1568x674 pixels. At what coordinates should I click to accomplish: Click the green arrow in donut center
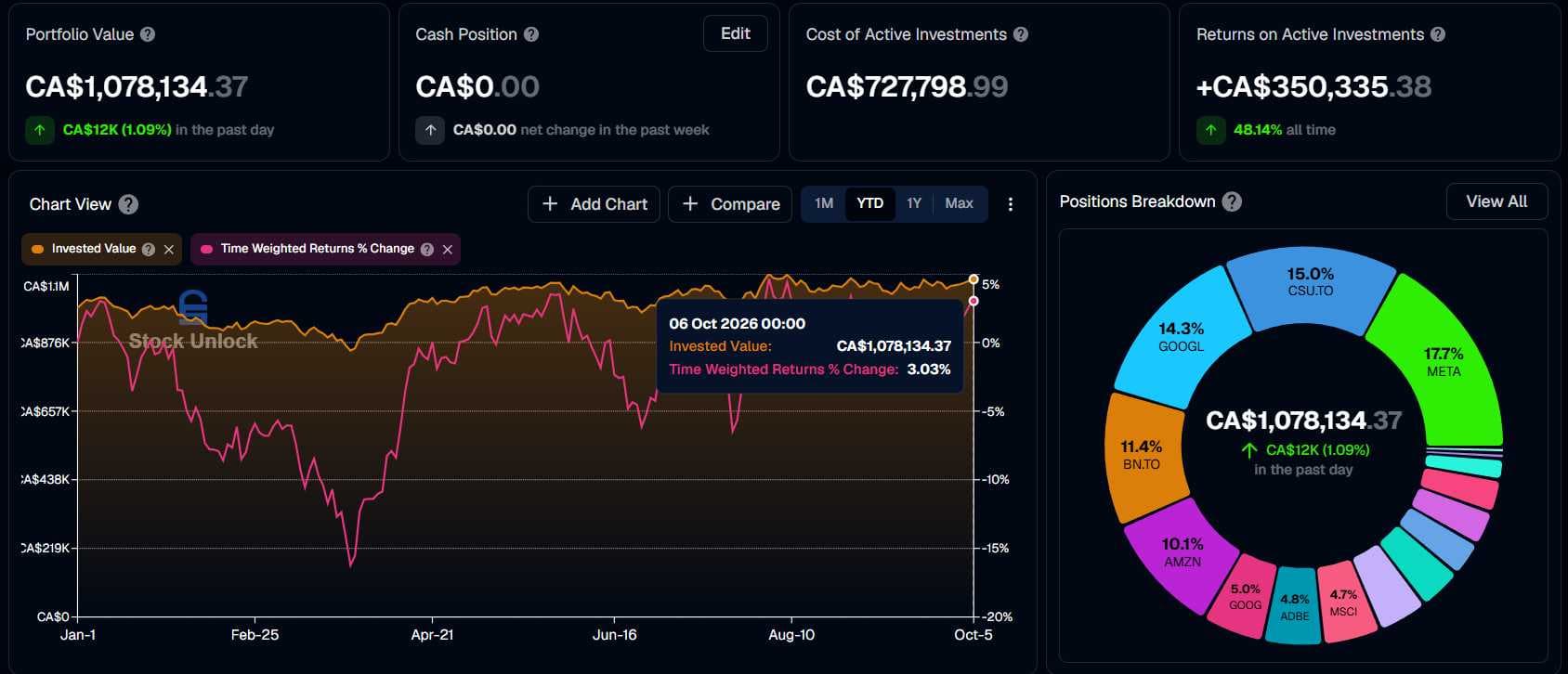(1249, 450)
